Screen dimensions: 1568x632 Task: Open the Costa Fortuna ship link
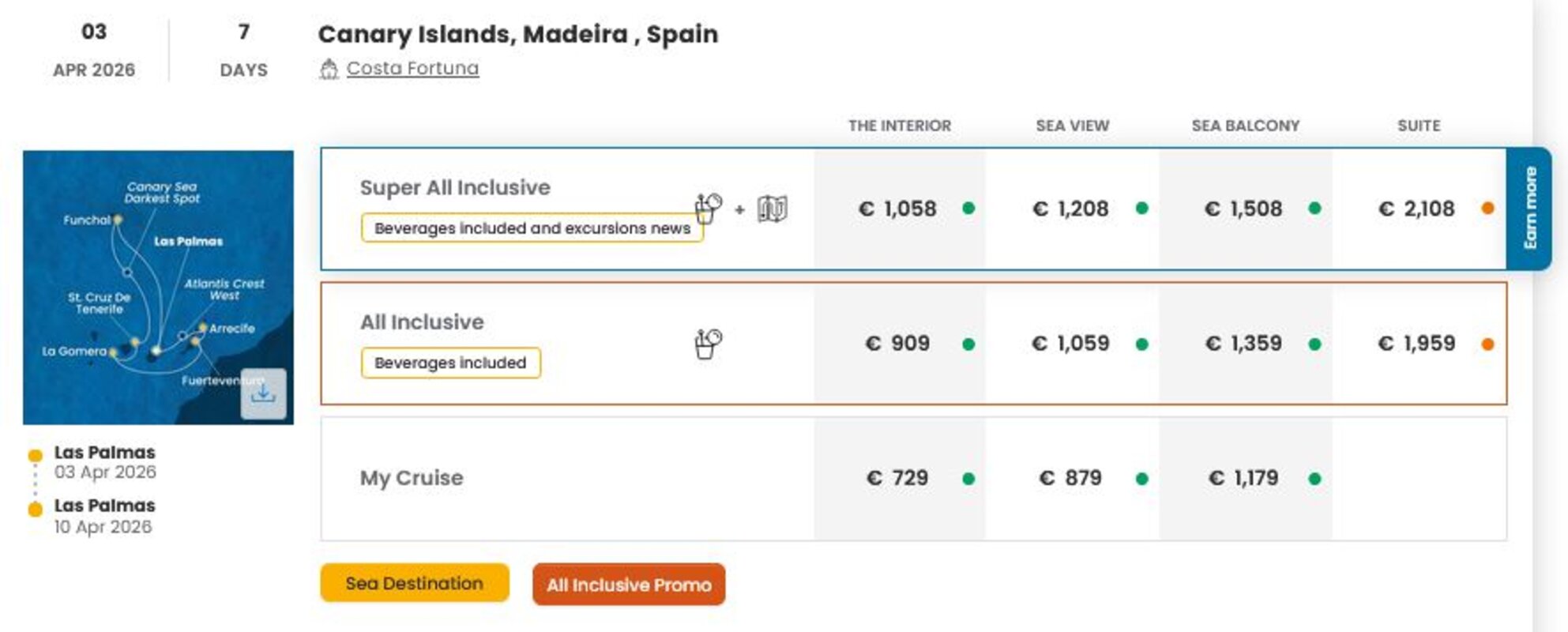pyautogui.click(x=412, y=69)
